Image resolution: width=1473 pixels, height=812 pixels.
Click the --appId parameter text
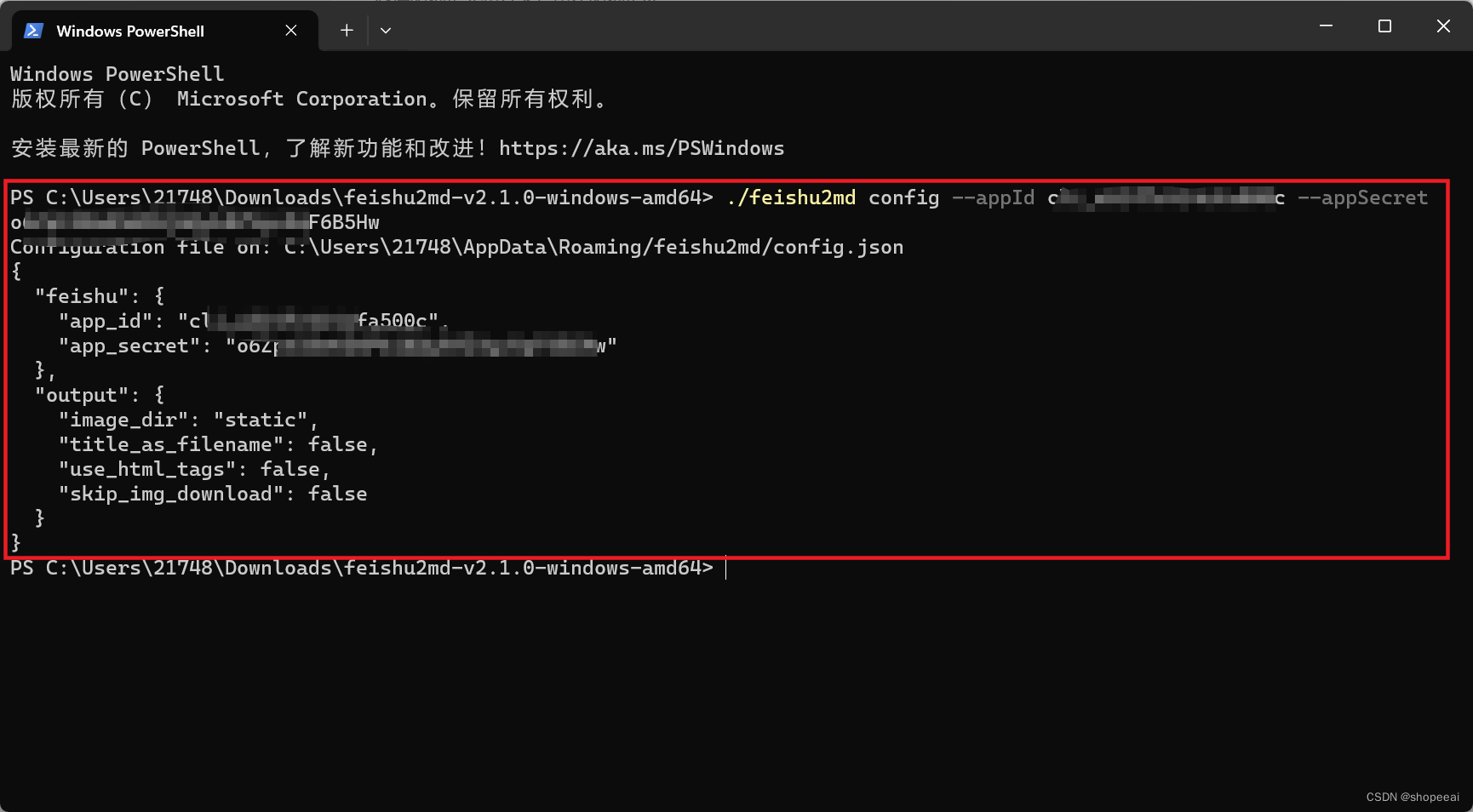993,197
